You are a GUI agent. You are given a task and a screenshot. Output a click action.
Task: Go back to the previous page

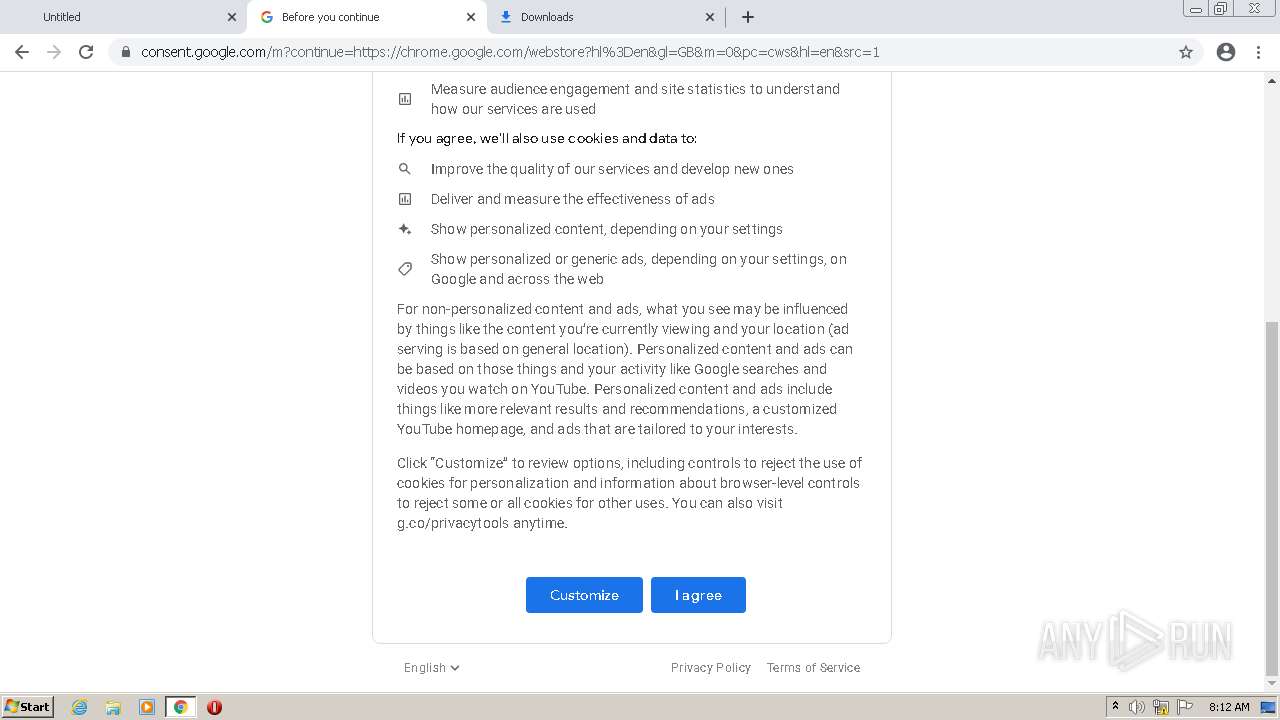22,52
